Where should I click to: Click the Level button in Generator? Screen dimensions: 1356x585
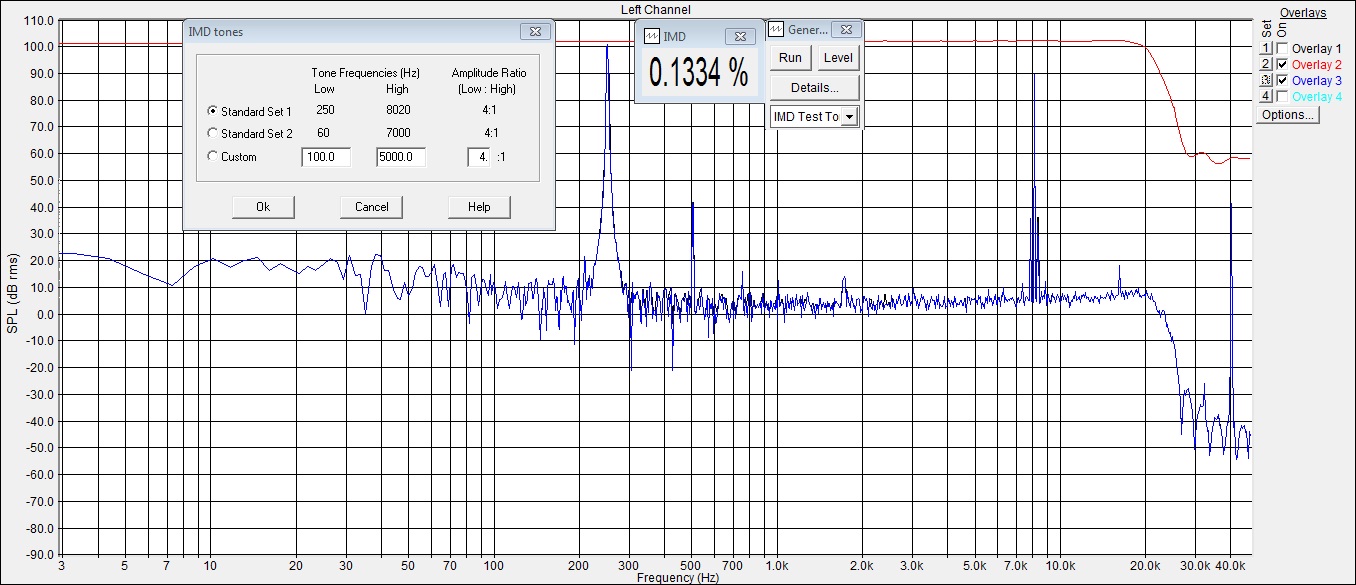tap(837, 58)
